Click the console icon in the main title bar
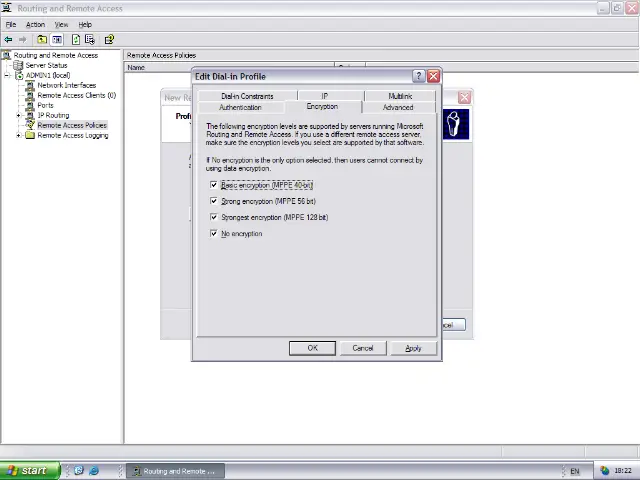This screenshot has width=640, height=480. pos(7,8)
